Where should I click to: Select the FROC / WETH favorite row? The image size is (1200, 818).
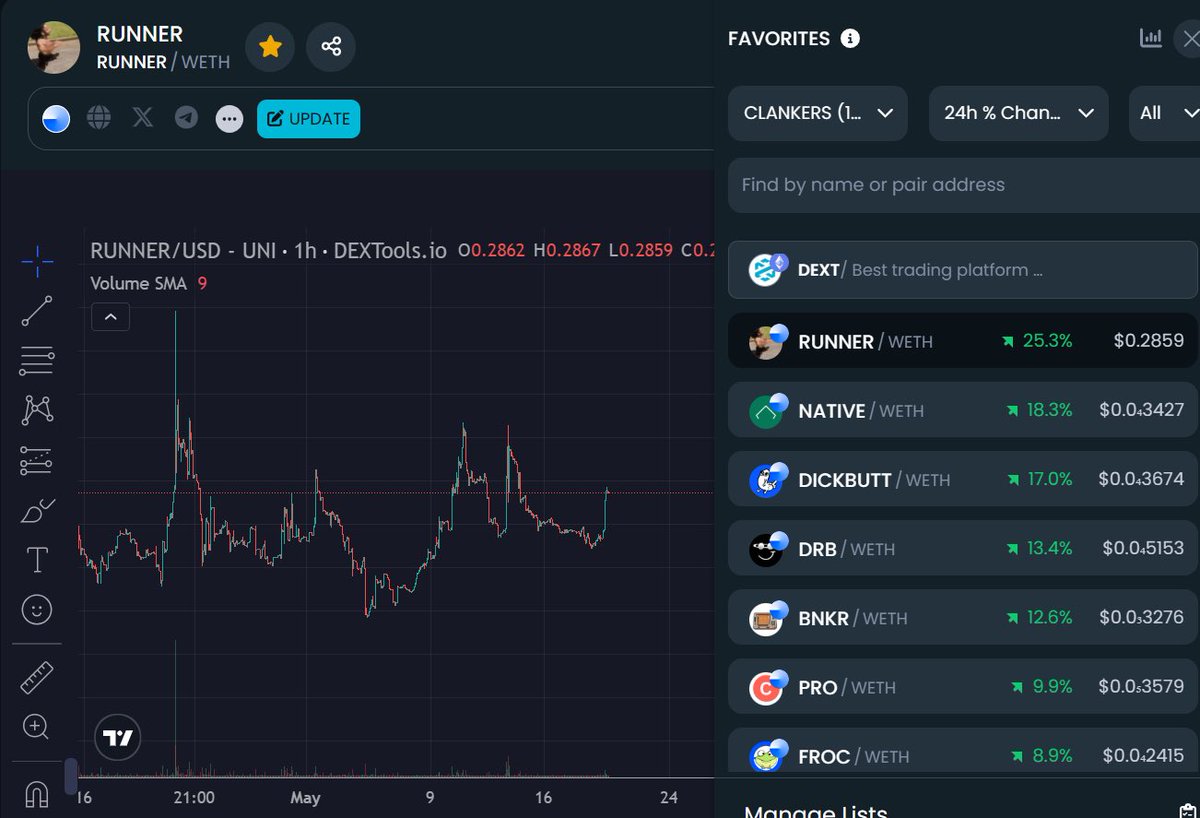963,750
